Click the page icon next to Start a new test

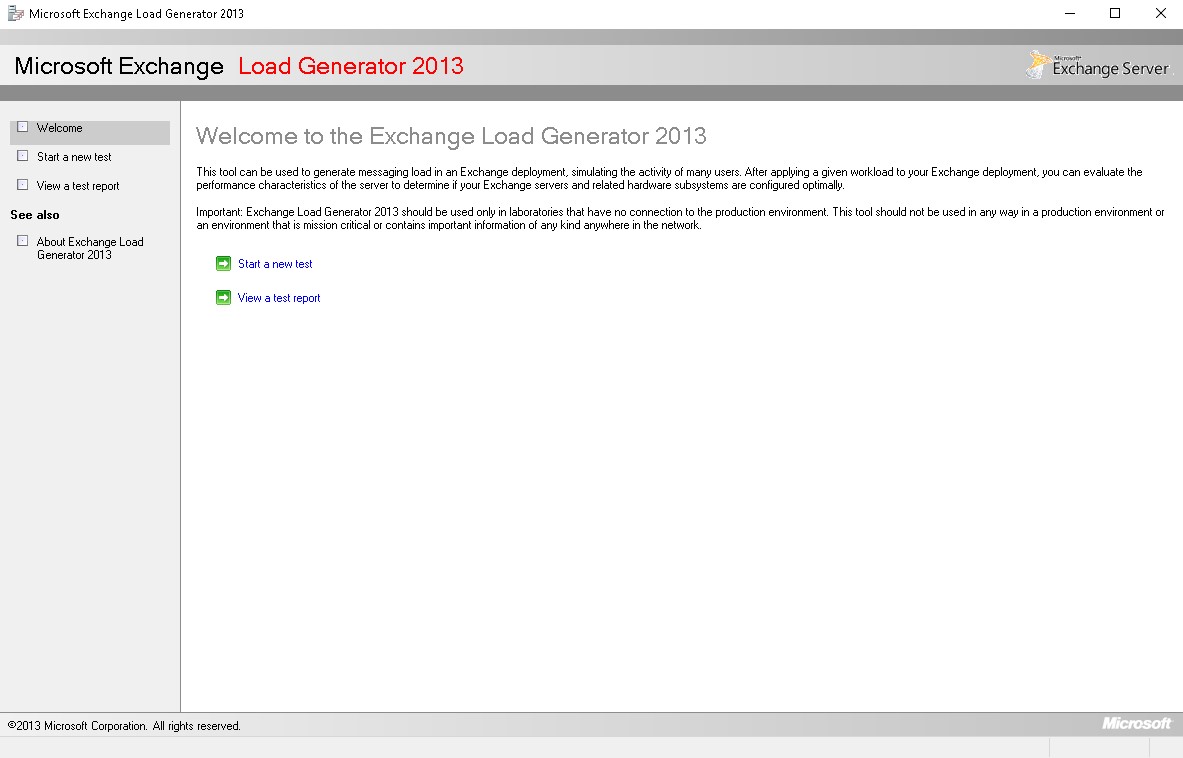point(22,156)
